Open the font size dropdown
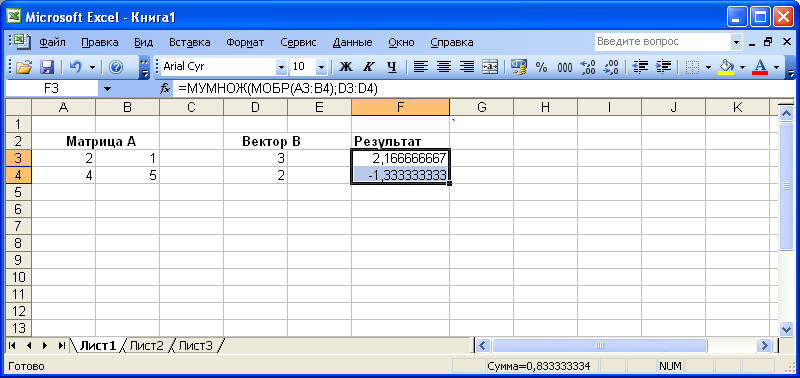This screenshot has width=800, height=378. tap(321, 67)
